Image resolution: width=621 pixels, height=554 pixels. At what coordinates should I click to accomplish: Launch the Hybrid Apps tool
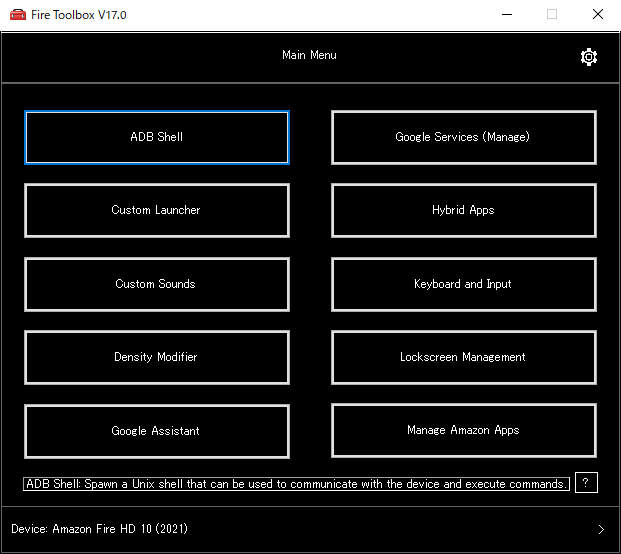(464, 210)
